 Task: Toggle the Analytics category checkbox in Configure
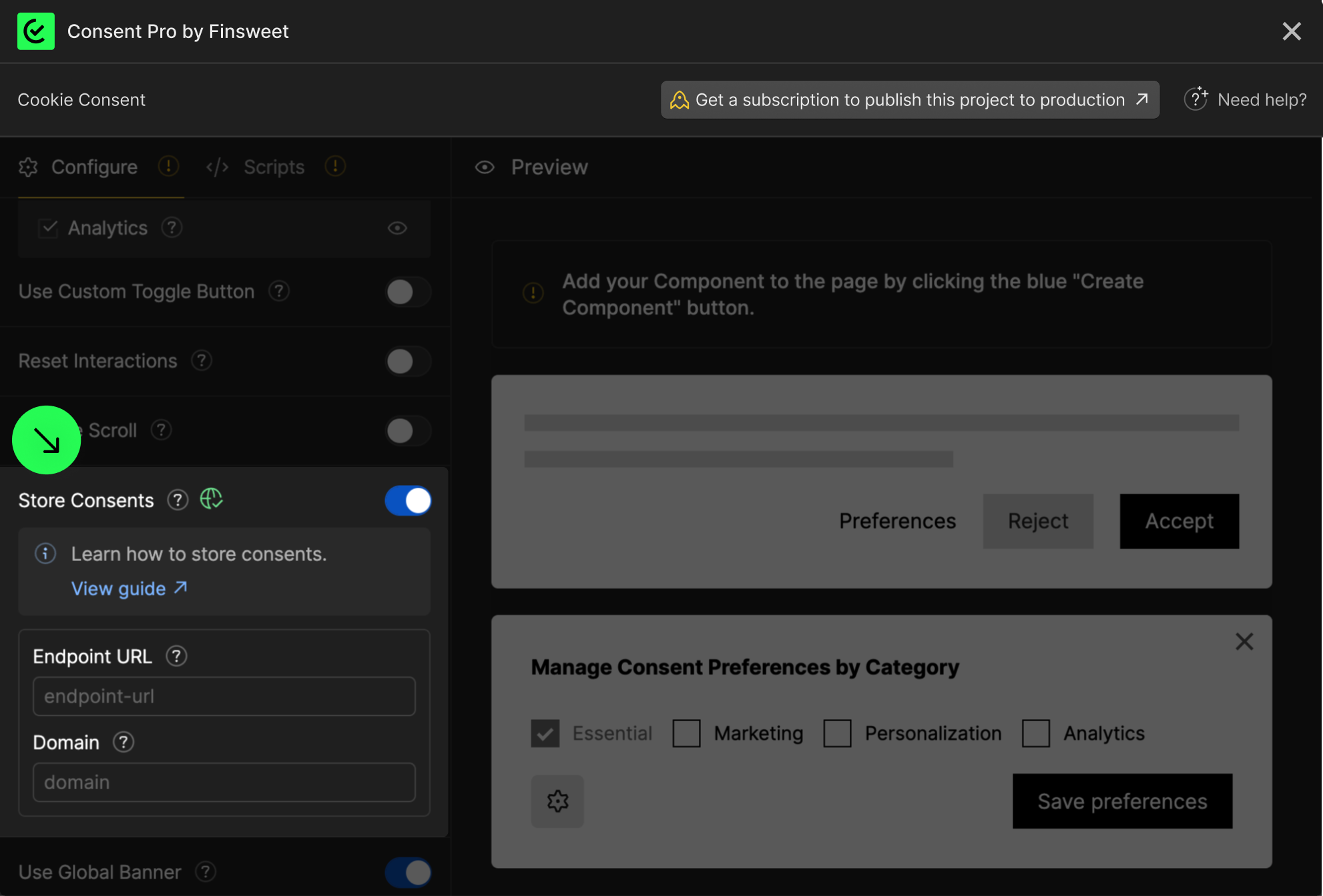coord(48,228)
